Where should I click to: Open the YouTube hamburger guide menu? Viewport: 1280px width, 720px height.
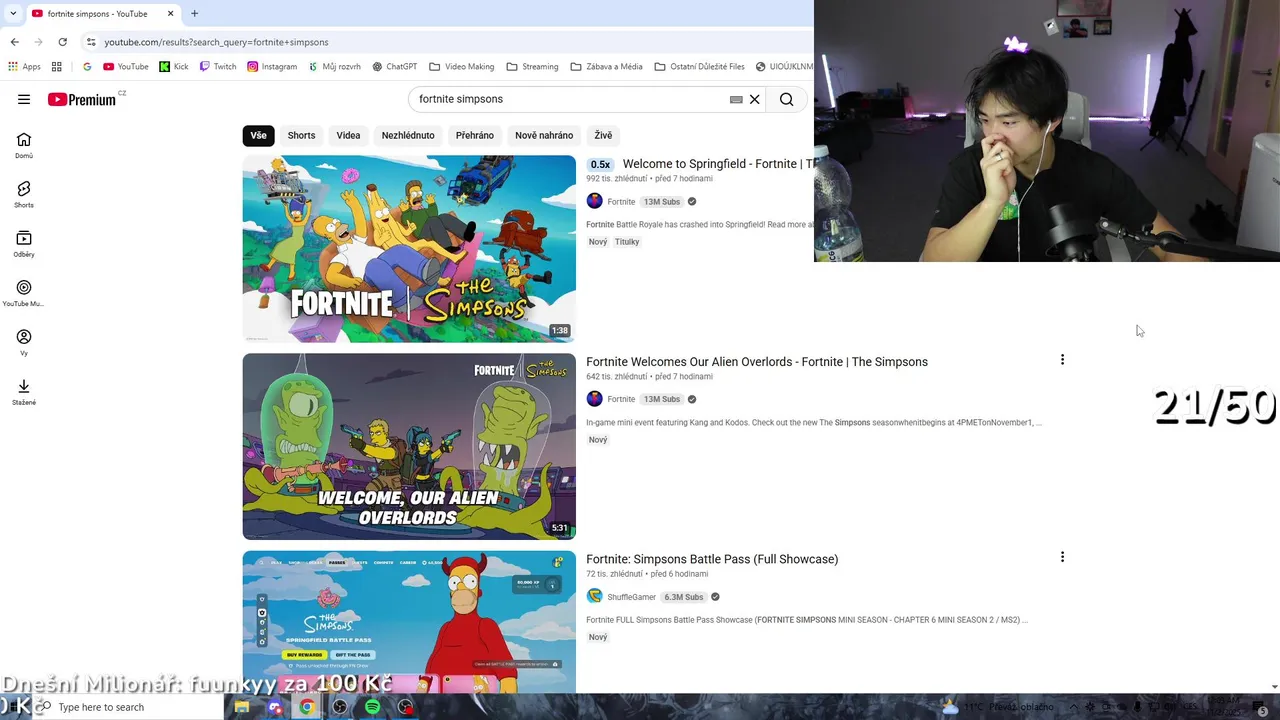click(x=24, y=99)
